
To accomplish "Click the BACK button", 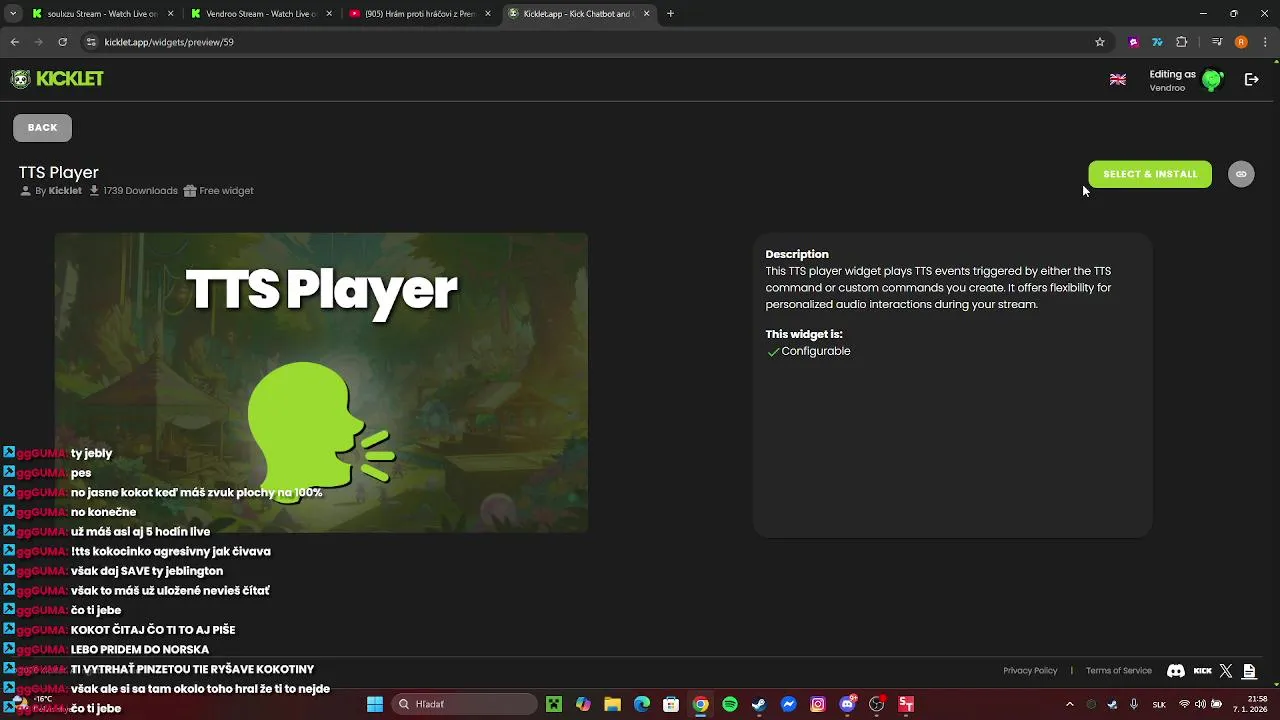I will pos(42,128).
